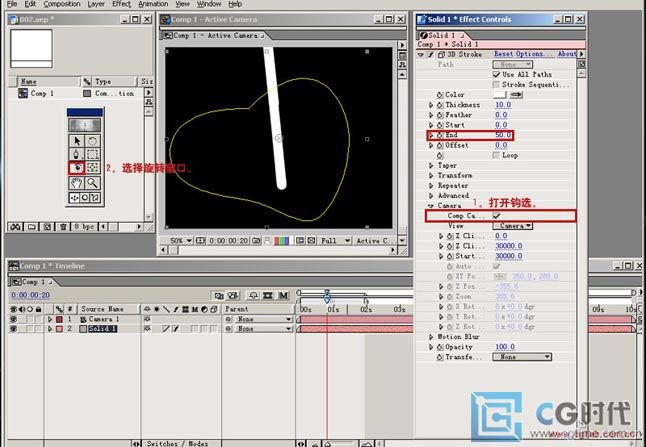Click the trash delete icon in Project
The image size is (646, 447).
63,227
